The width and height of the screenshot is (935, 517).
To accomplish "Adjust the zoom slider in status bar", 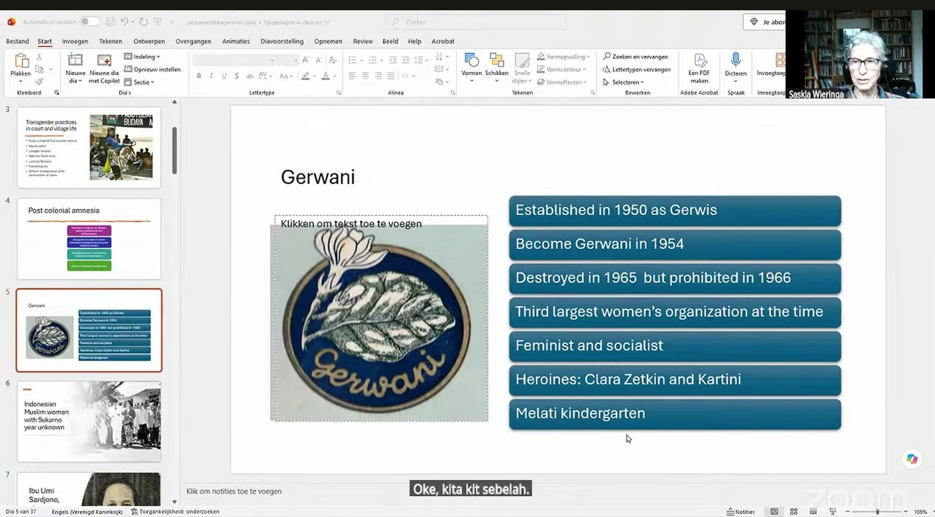I will pyautogui.click(x=877, y=512).
